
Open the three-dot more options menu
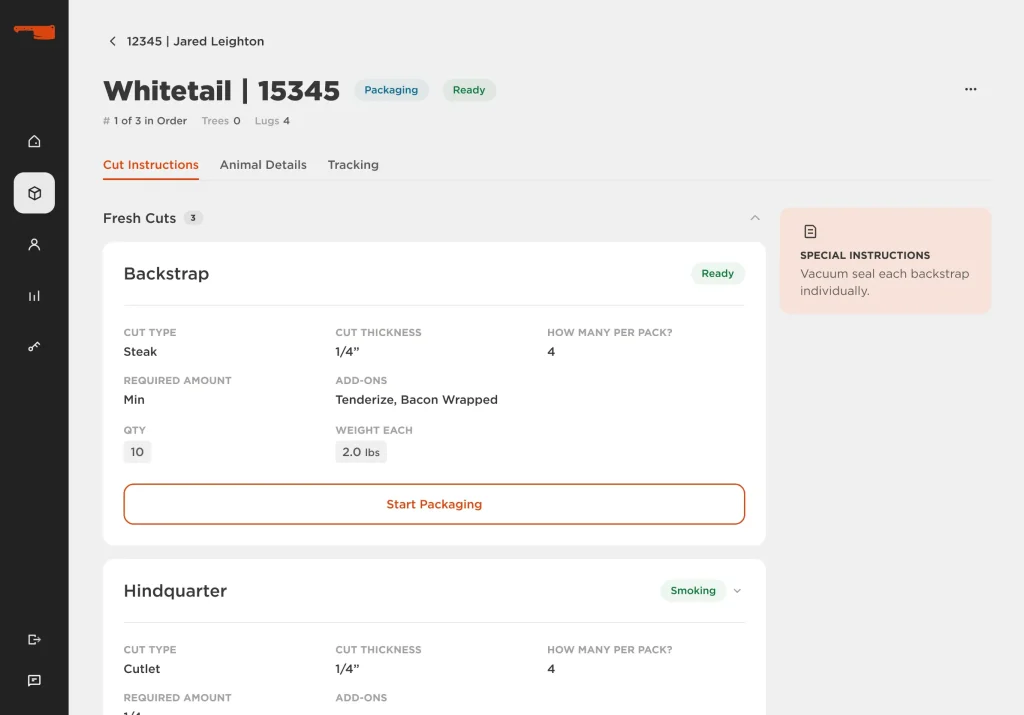coord(970,89)
